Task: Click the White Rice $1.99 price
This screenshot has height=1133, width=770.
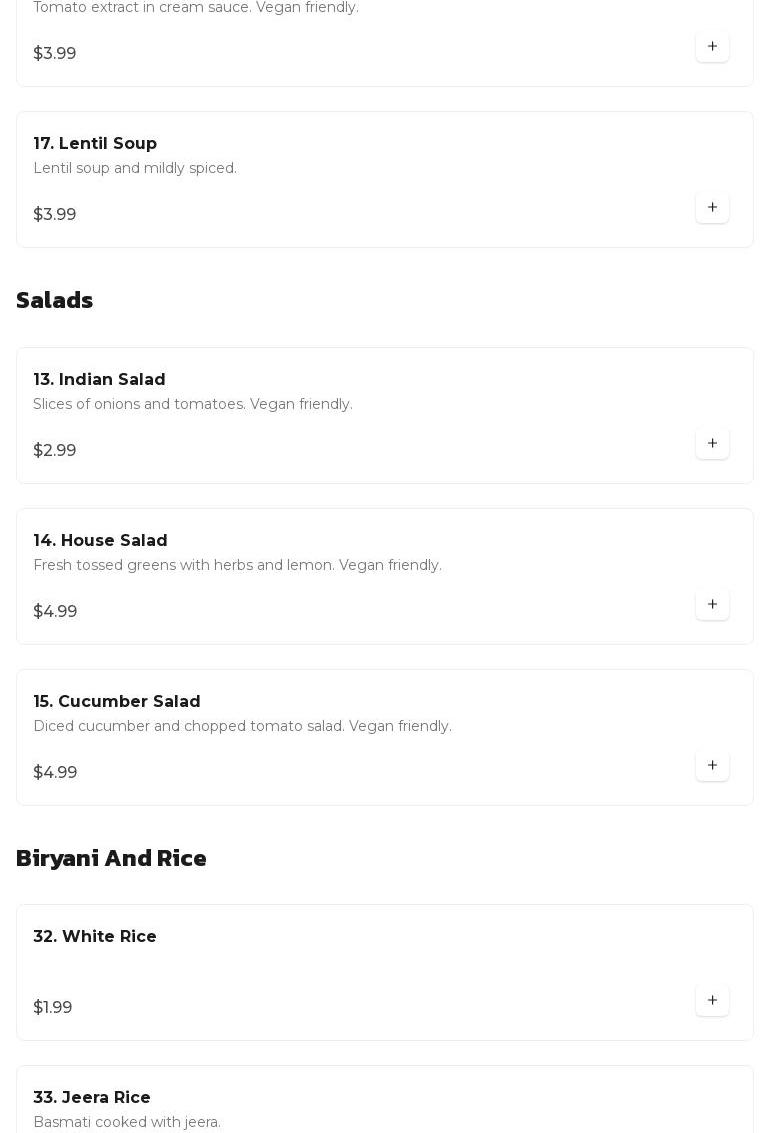Action: 53,1008
